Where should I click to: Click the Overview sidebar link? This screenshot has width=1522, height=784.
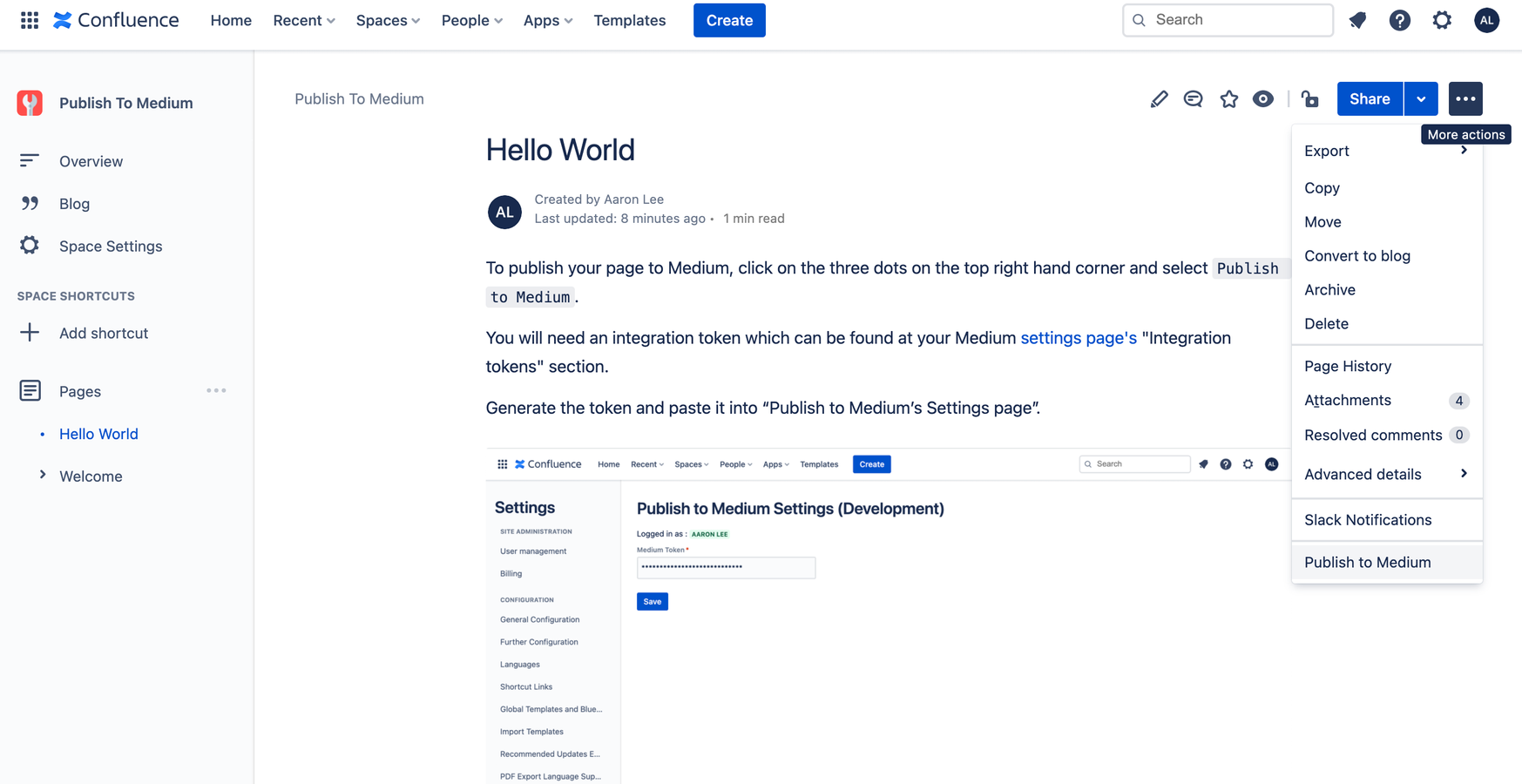pyautogui.click(x=91, y=161)
